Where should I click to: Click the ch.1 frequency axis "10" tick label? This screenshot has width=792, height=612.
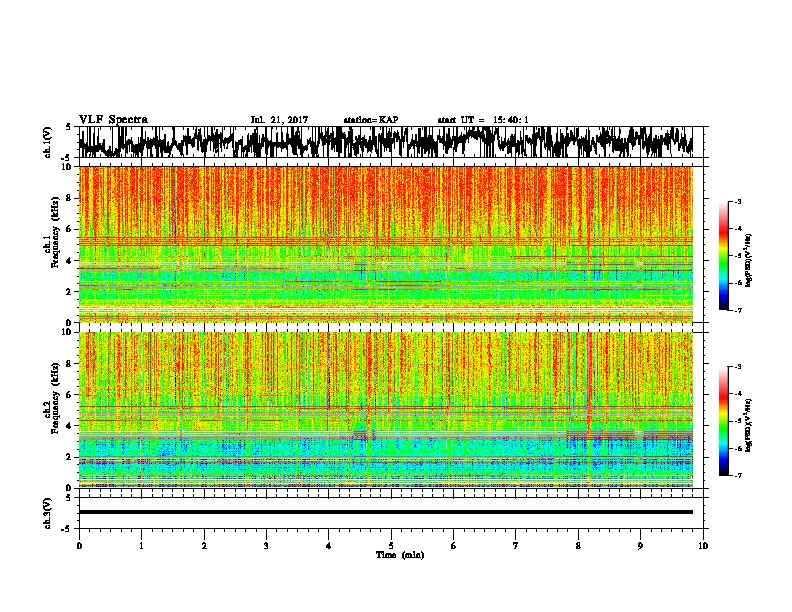click(x=66, y=167)
